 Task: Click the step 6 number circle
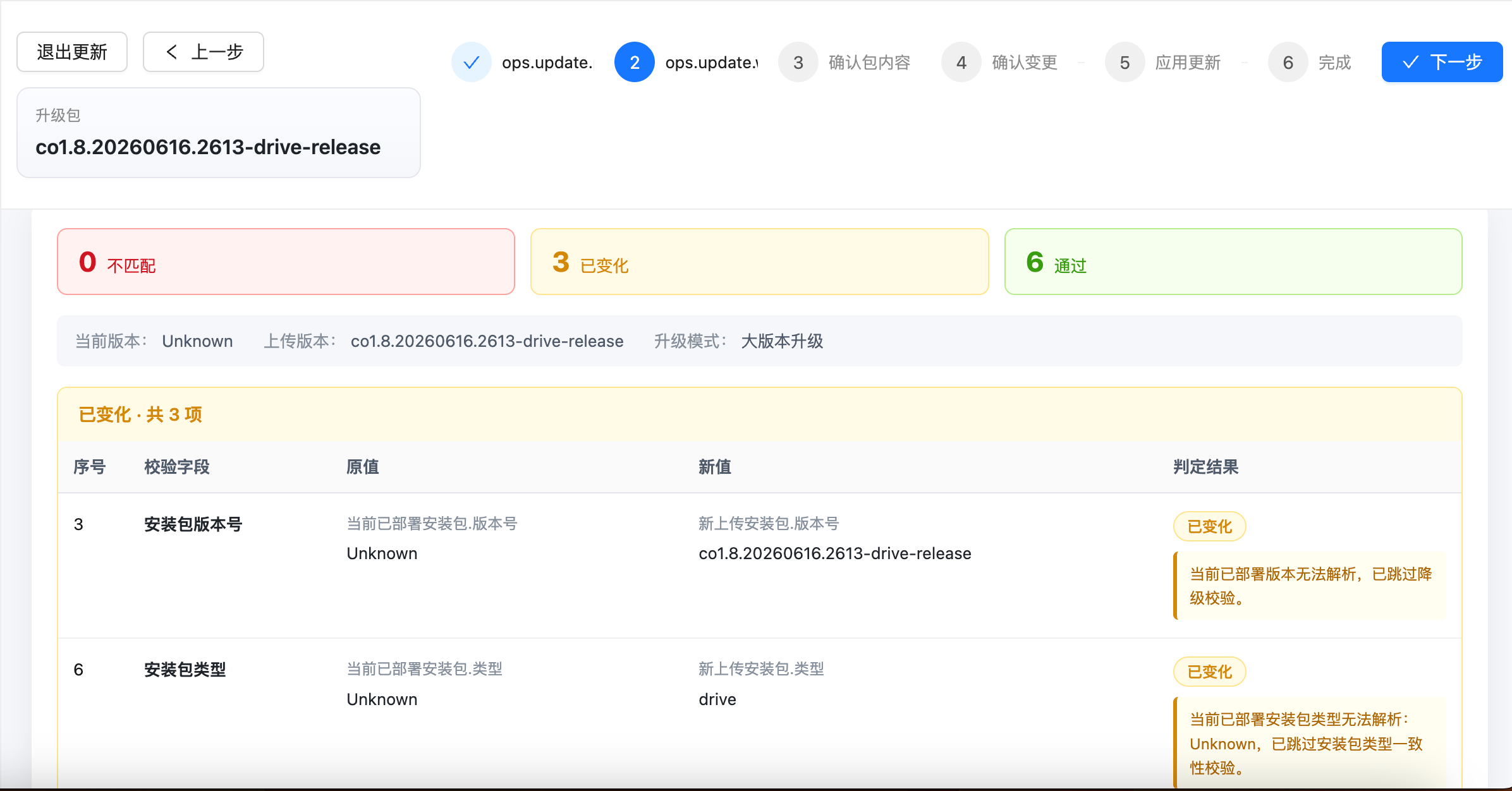click(x=1288, y=62)
